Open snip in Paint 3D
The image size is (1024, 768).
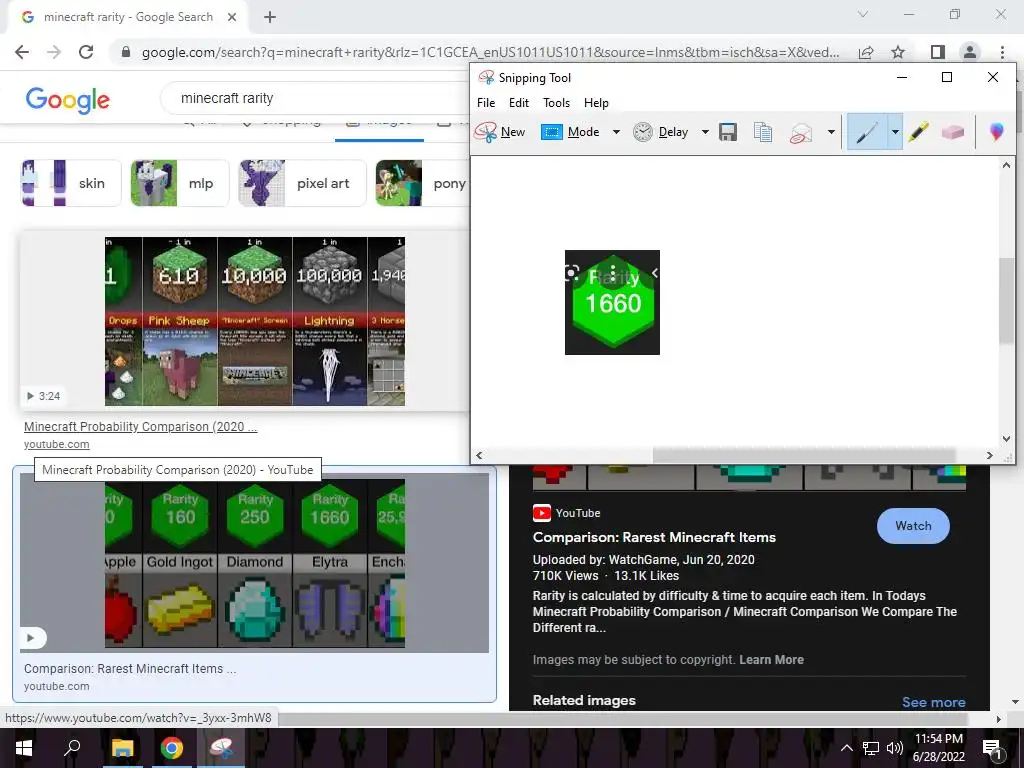point(997,132)
